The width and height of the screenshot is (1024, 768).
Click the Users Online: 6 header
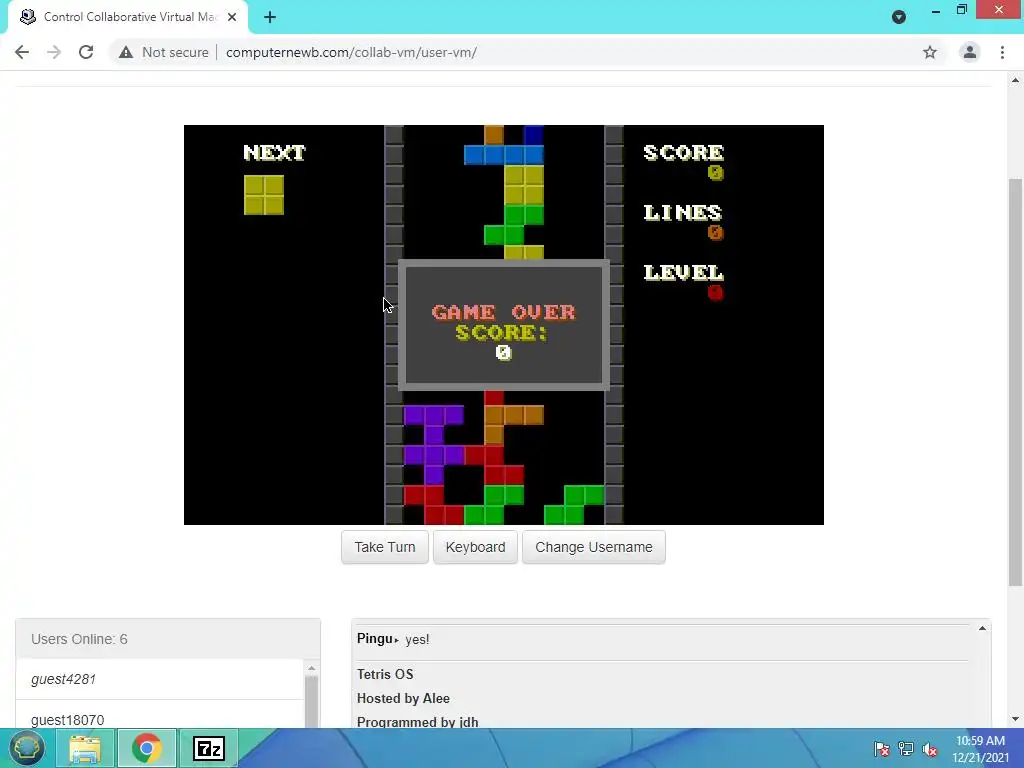[x=168, y=639]
